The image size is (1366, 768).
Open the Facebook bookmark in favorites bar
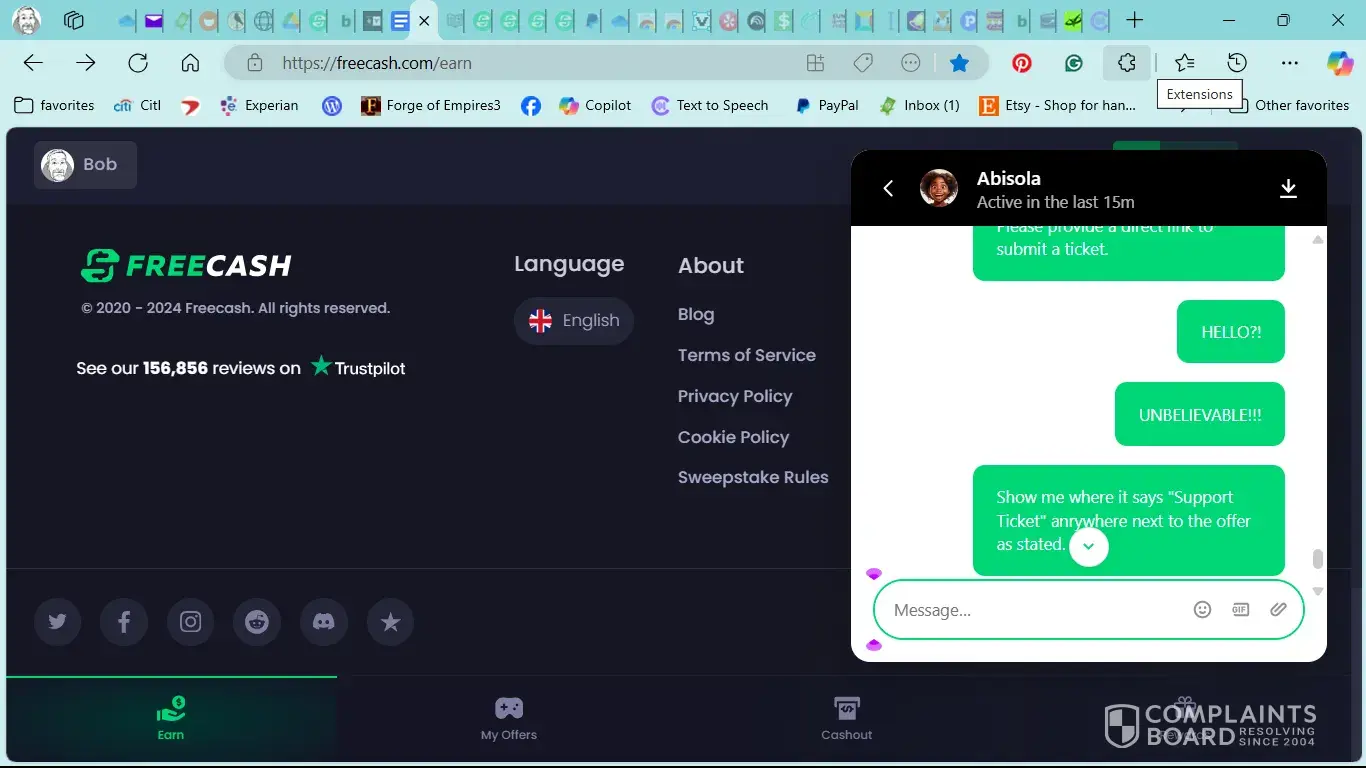[x=531, y=105]
